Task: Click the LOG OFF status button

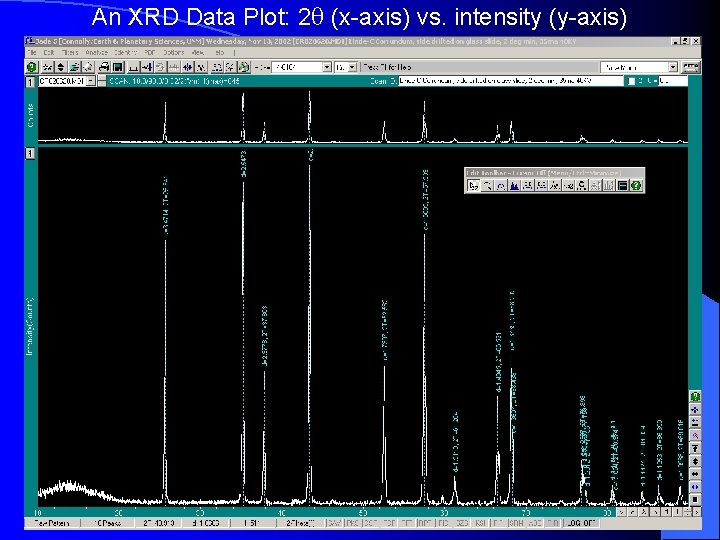Action: tap(582, 523)
